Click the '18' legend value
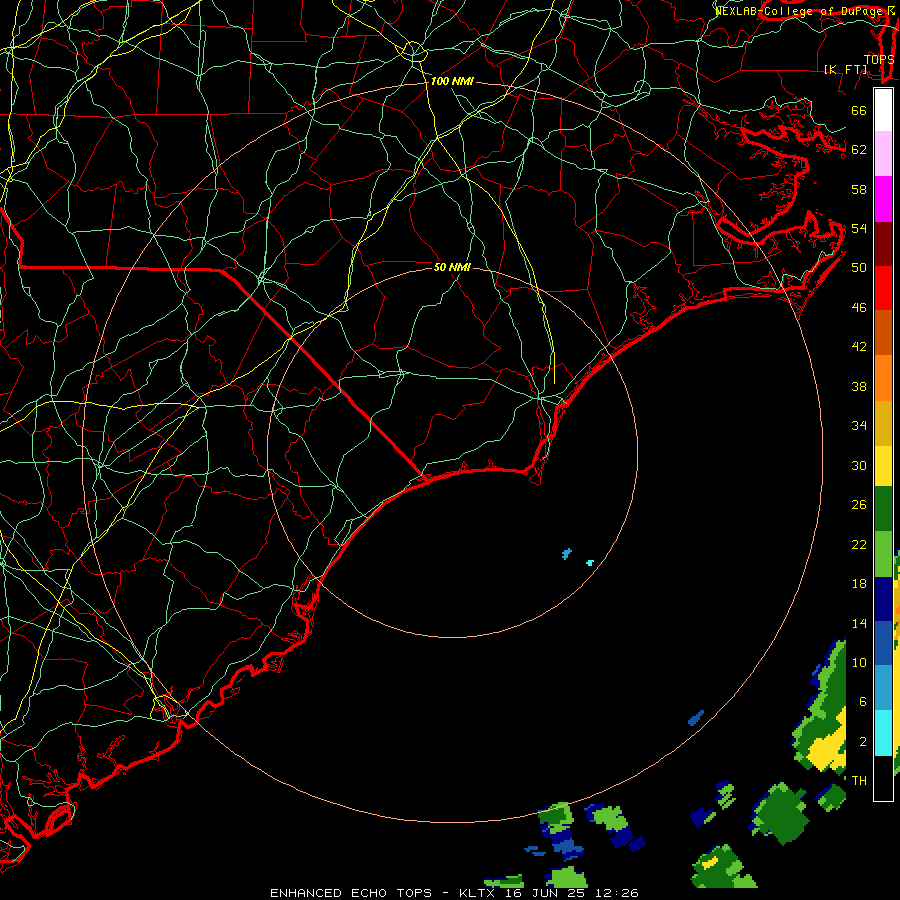The image size is (900, 900). [859, 584]
